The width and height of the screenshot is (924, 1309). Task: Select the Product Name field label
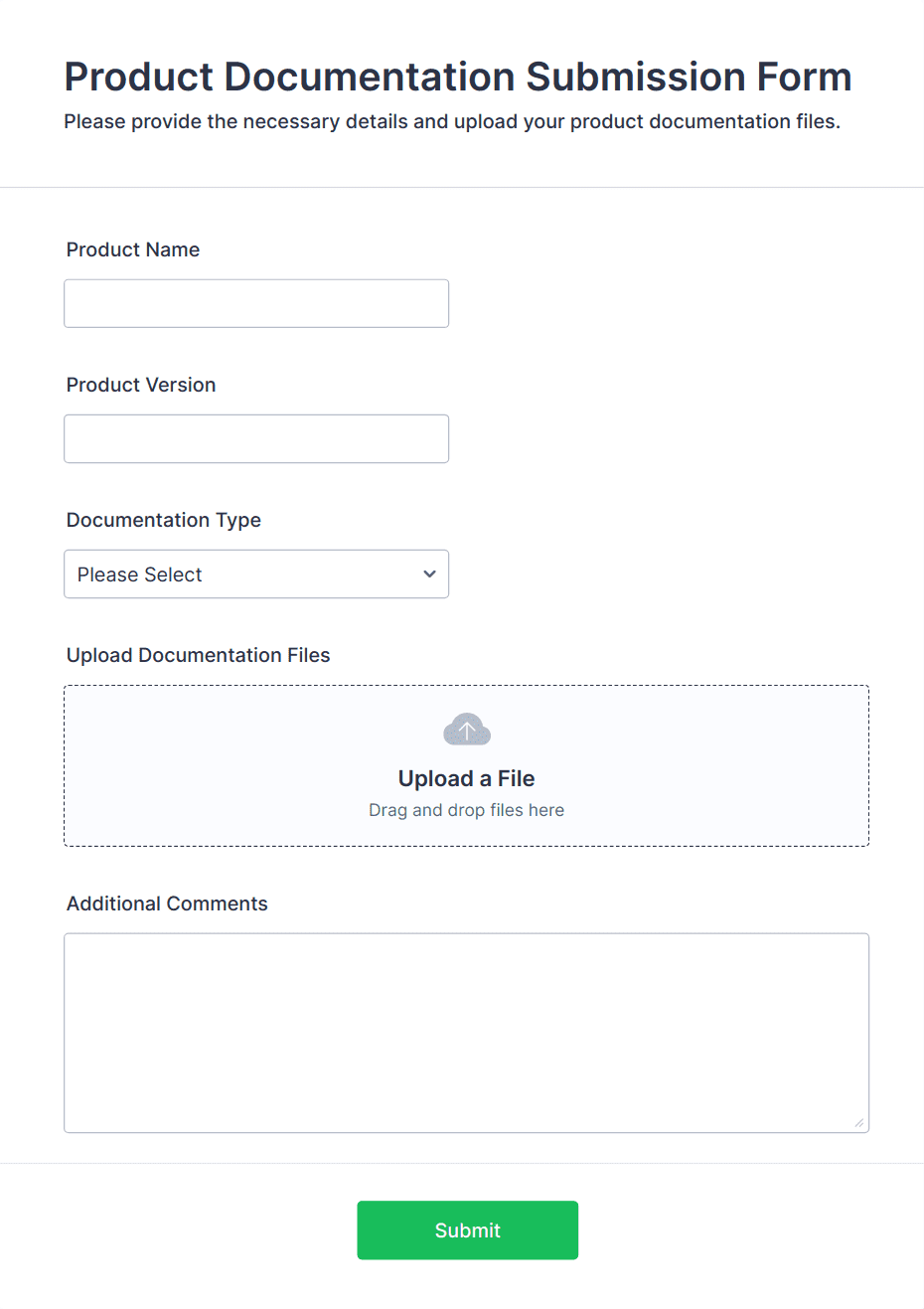point(132,249)
